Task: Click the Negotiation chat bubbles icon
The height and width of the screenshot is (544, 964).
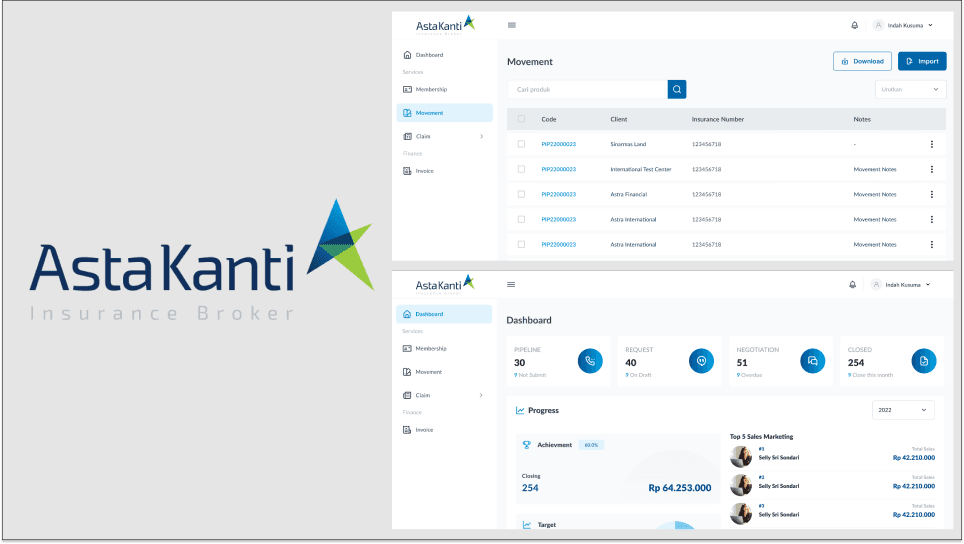Action: (x=813, y=361)
